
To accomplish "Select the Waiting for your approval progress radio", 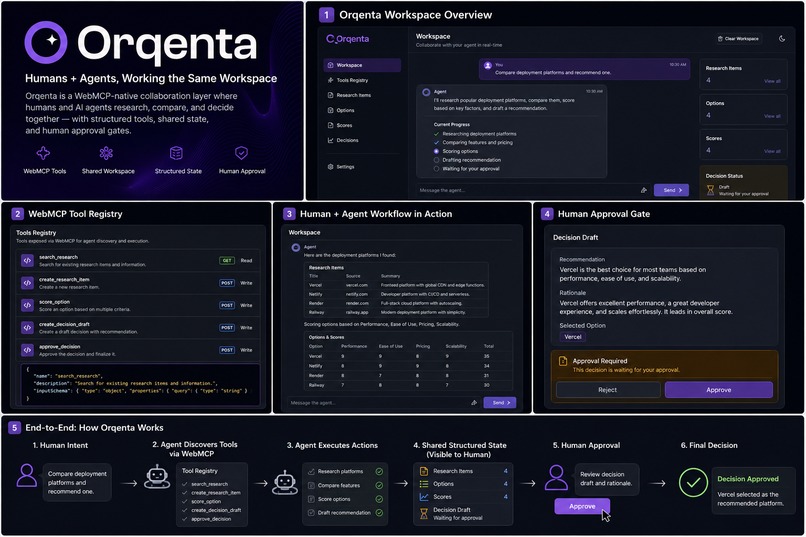I will (436, 169).
